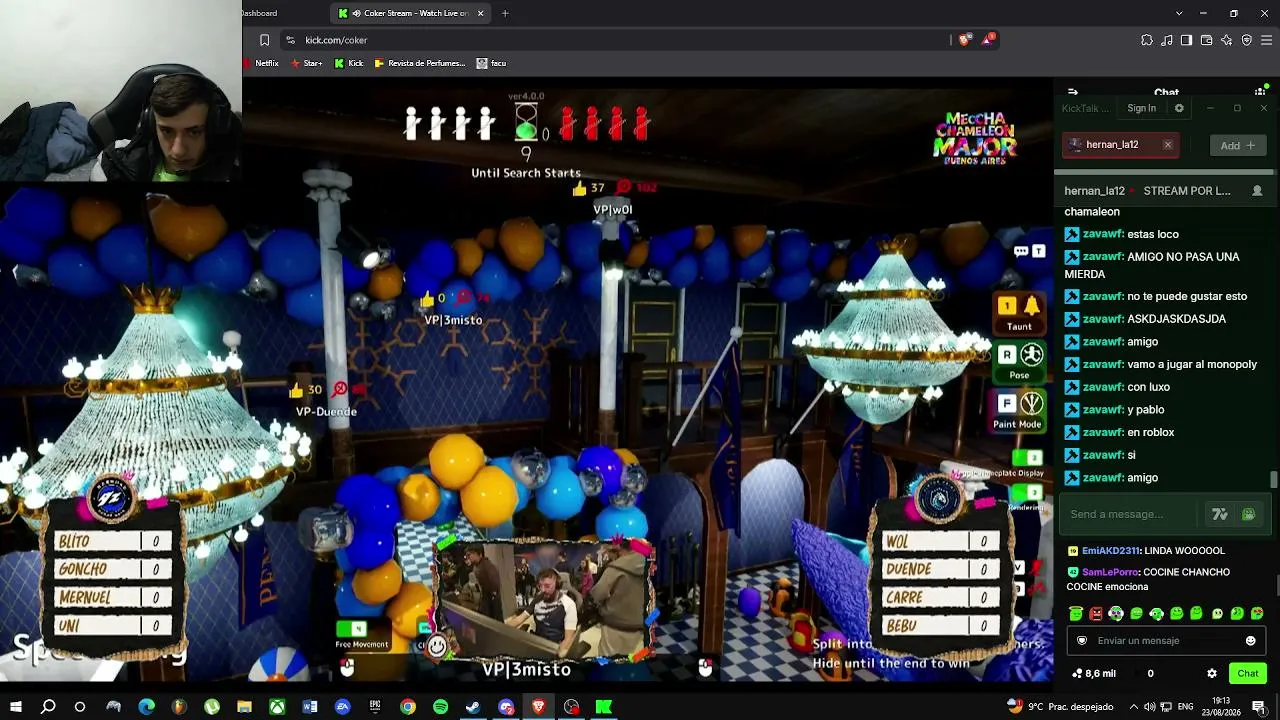Open the Leo AI sparkle icon

pos(1226,40)
